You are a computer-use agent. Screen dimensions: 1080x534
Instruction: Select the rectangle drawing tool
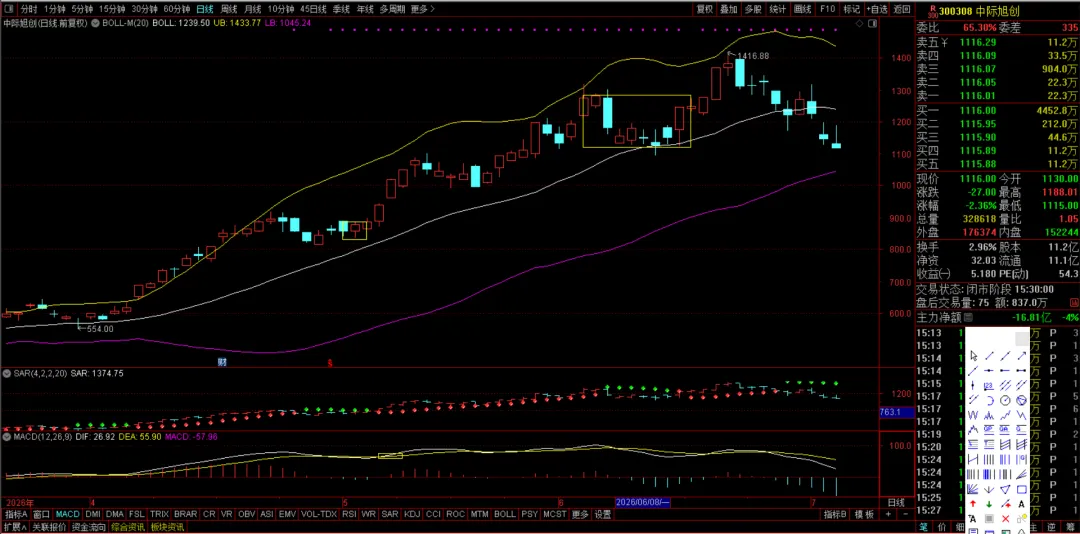point(1021,489)
